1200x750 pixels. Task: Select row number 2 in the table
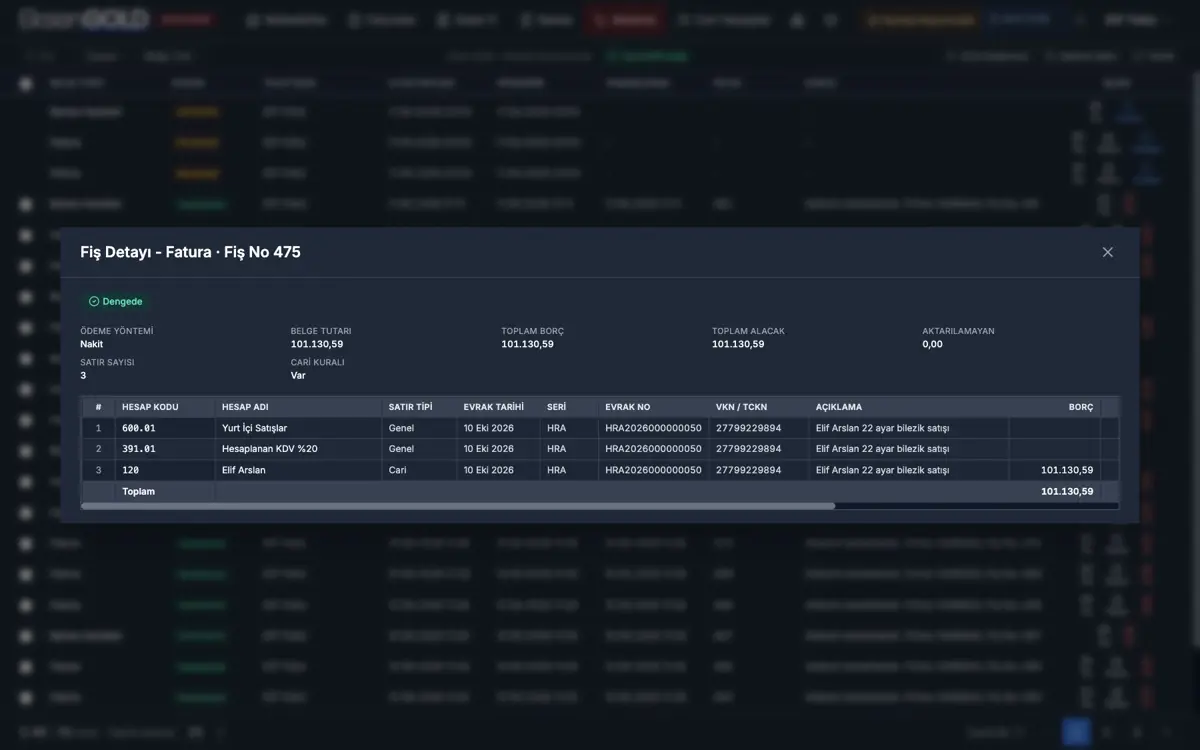[98, 449]
